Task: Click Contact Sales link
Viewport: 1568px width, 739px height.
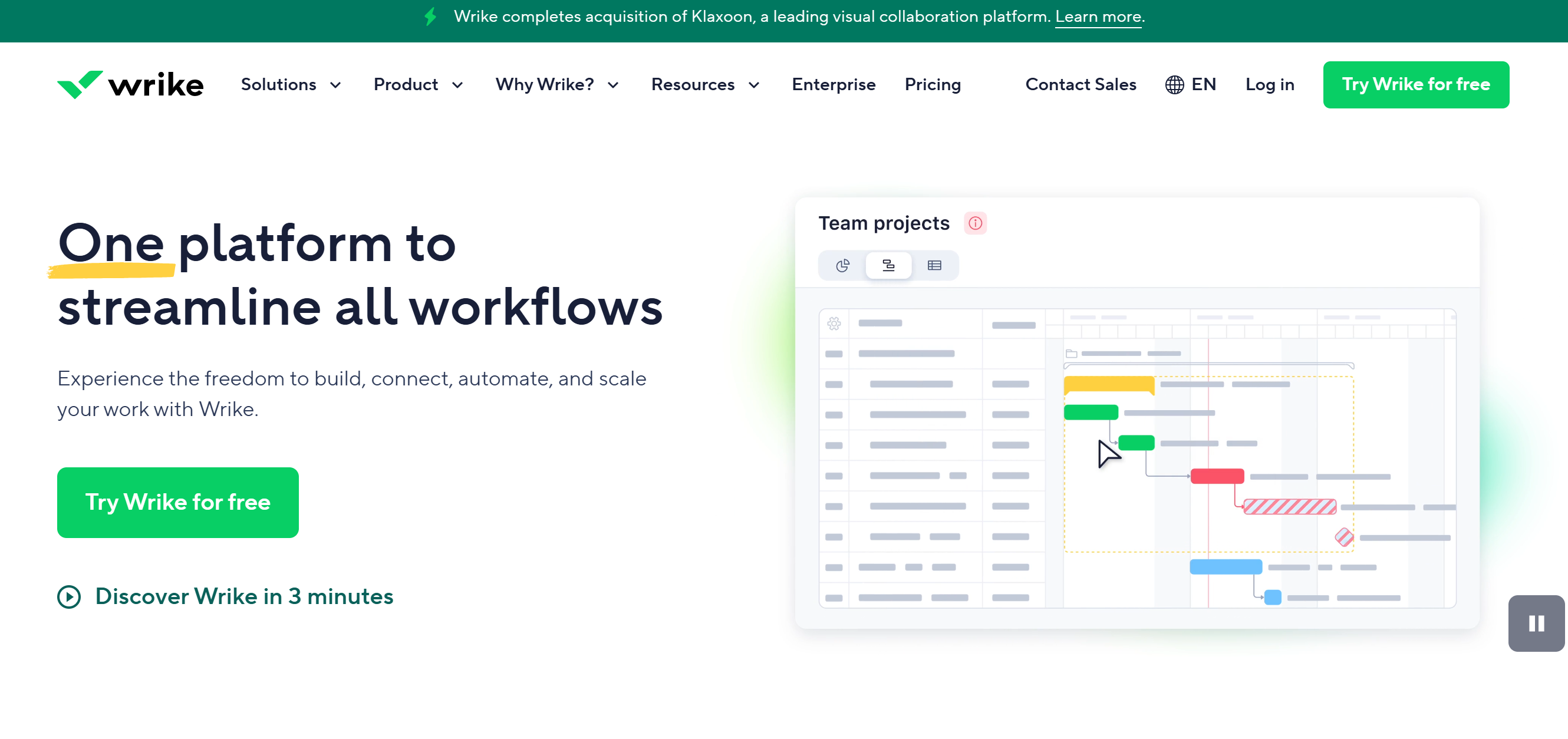Action: click(x=1081, y=85)
